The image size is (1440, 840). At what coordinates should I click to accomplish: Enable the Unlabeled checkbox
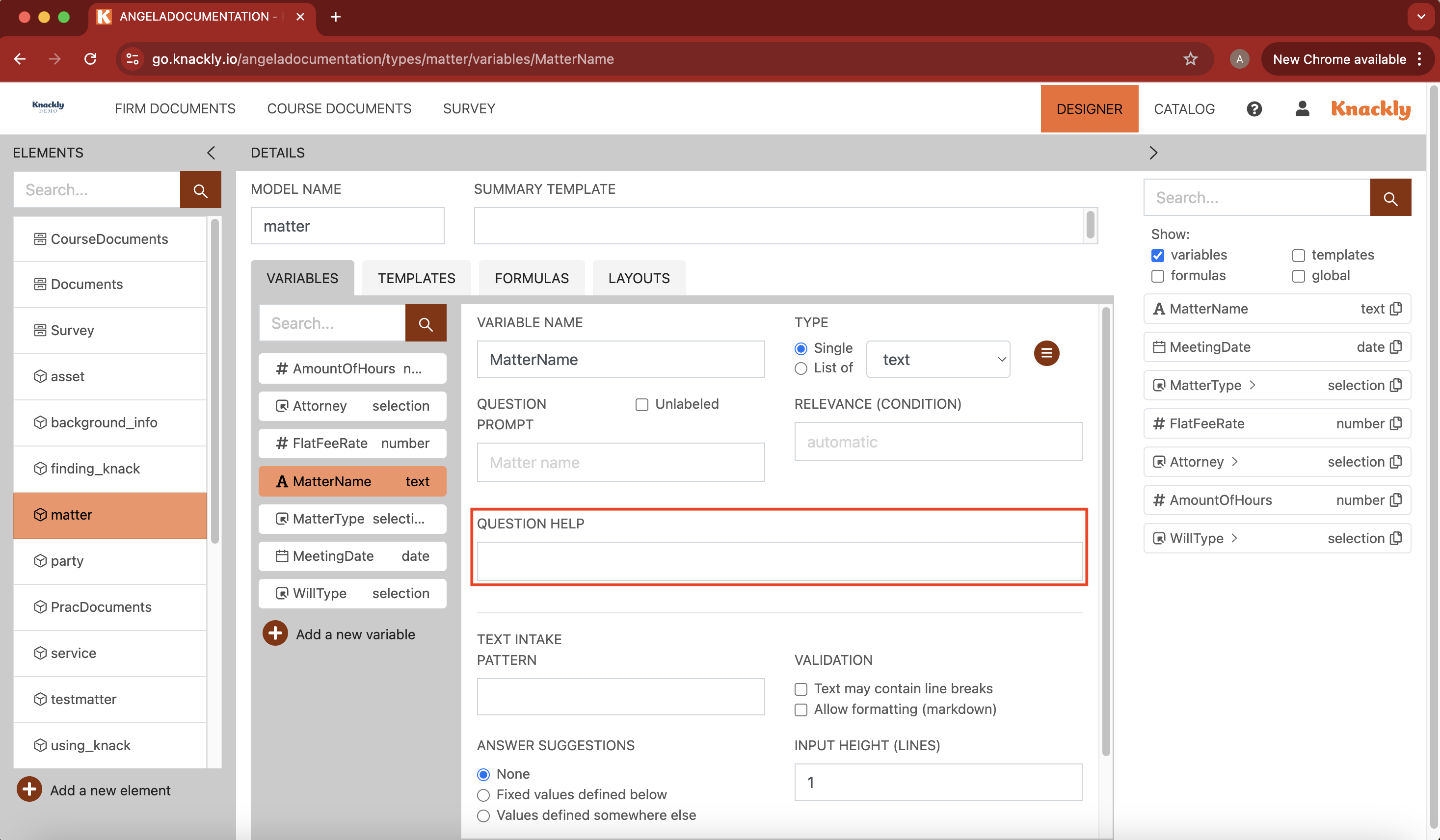[x=641, y=405]
